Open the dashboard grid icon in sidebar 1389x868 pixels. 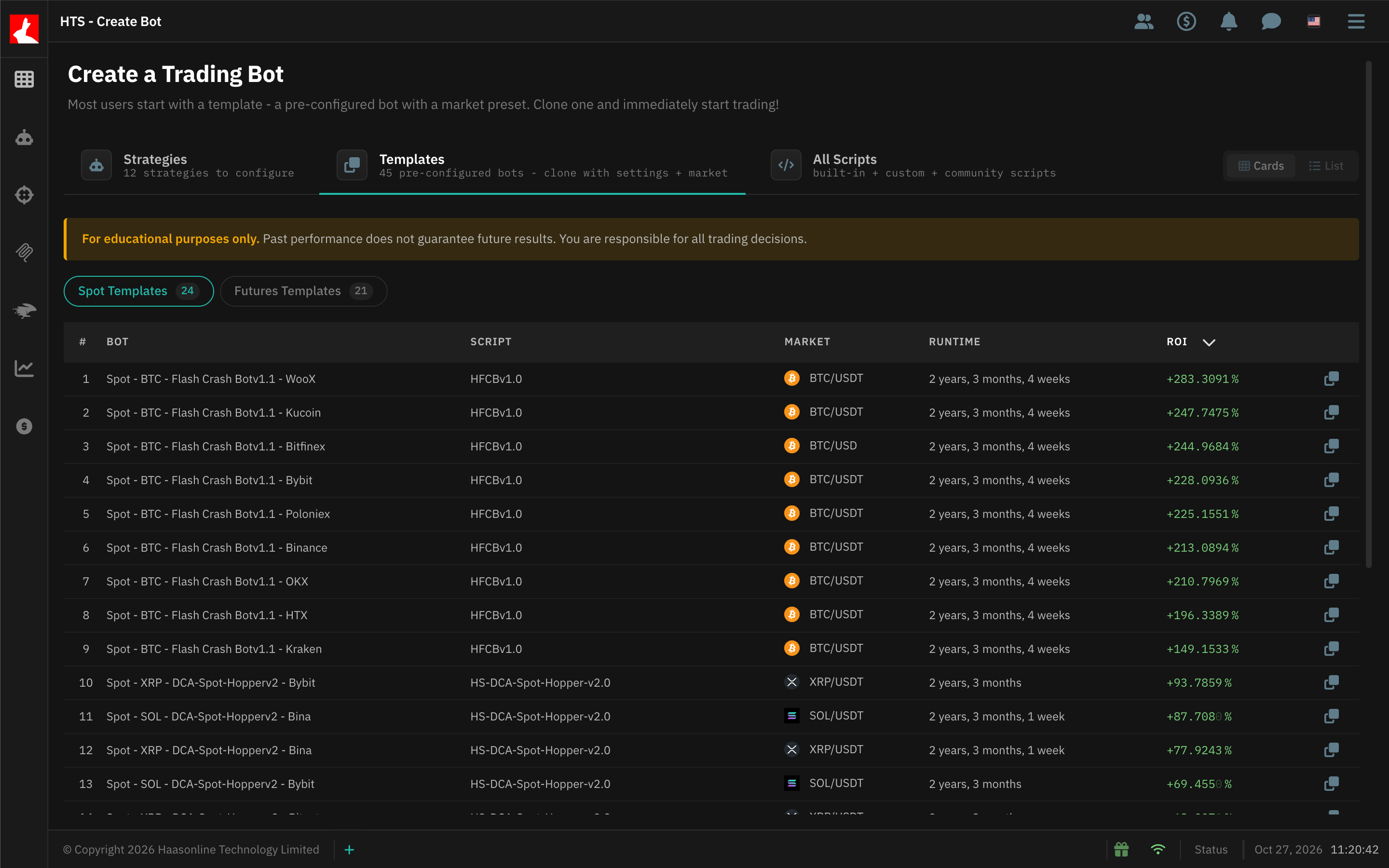point(24,79)
